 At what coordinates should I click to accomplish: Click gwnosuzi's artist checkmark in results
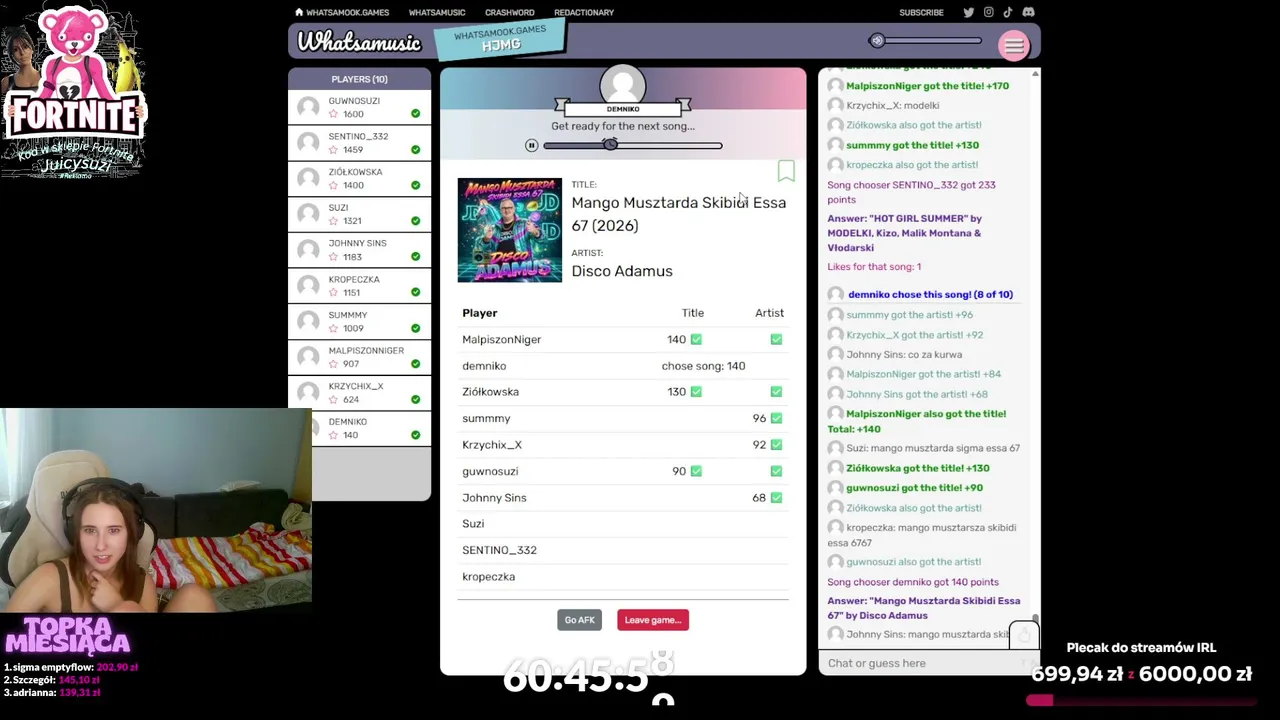pos(776,471)
